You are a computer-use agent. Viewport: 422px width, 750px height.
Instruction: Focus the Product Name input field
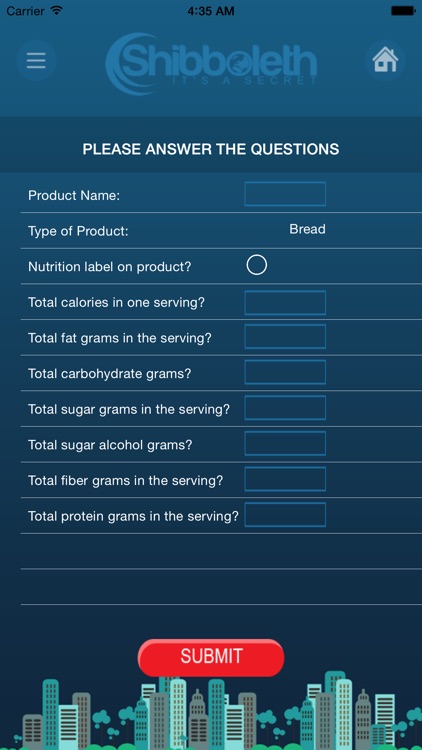[x=285, y=194]
